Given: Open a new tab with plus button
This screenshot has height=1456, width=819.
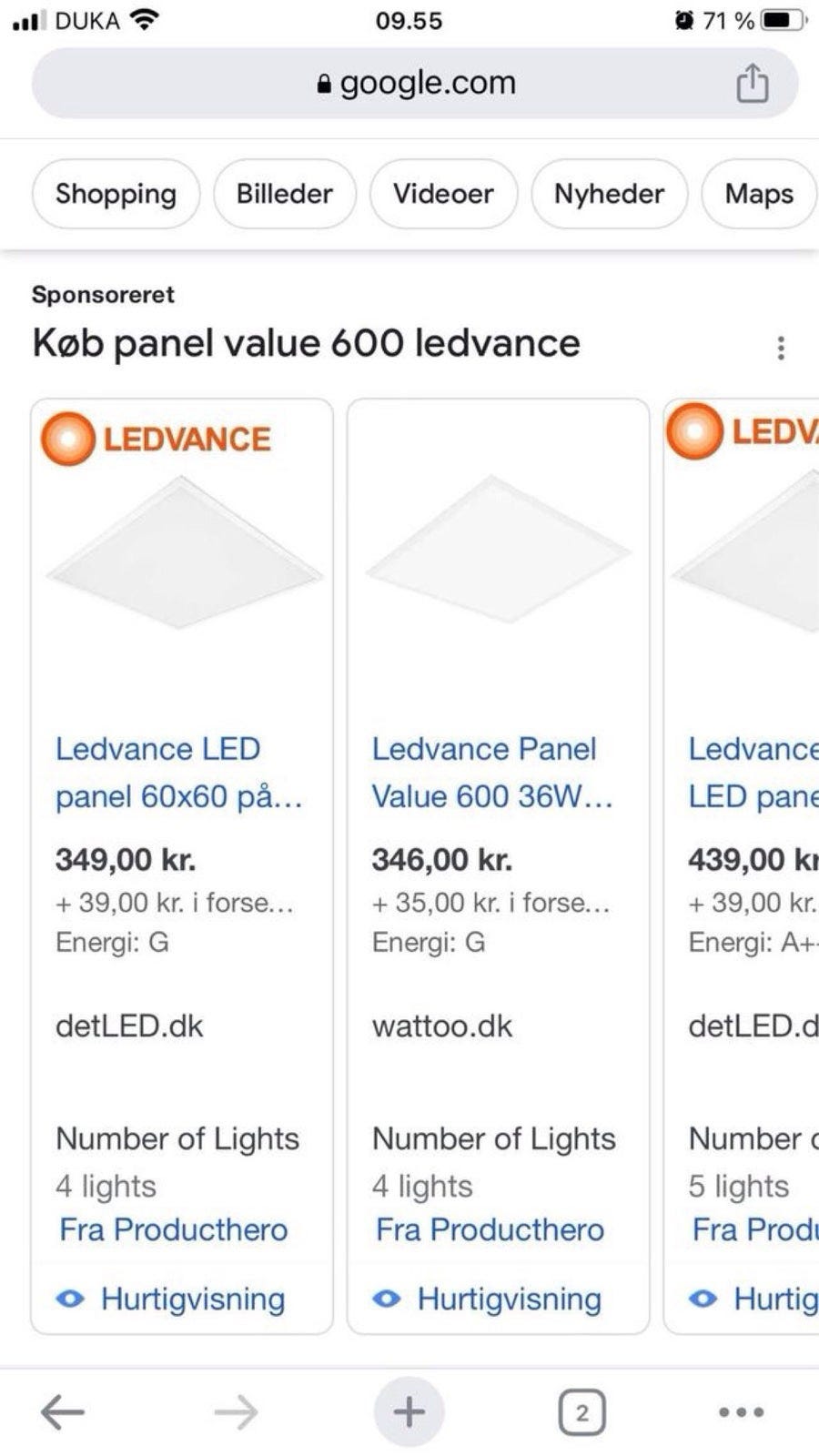Looking at the screenshot, I should coord(409,1412).
